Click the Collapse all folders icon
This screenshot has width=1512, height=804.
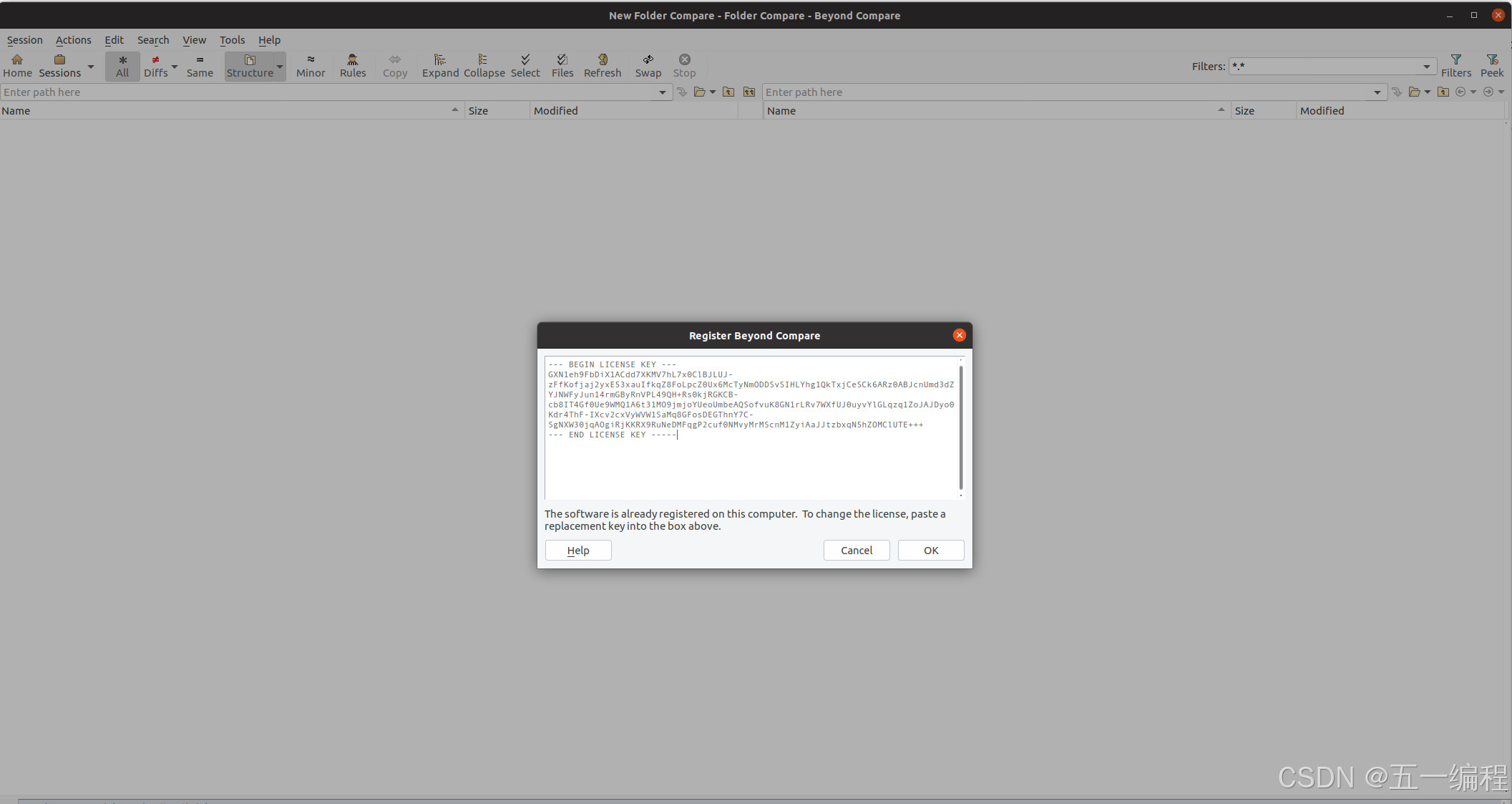pyautogui.click(x=484, y=66)
